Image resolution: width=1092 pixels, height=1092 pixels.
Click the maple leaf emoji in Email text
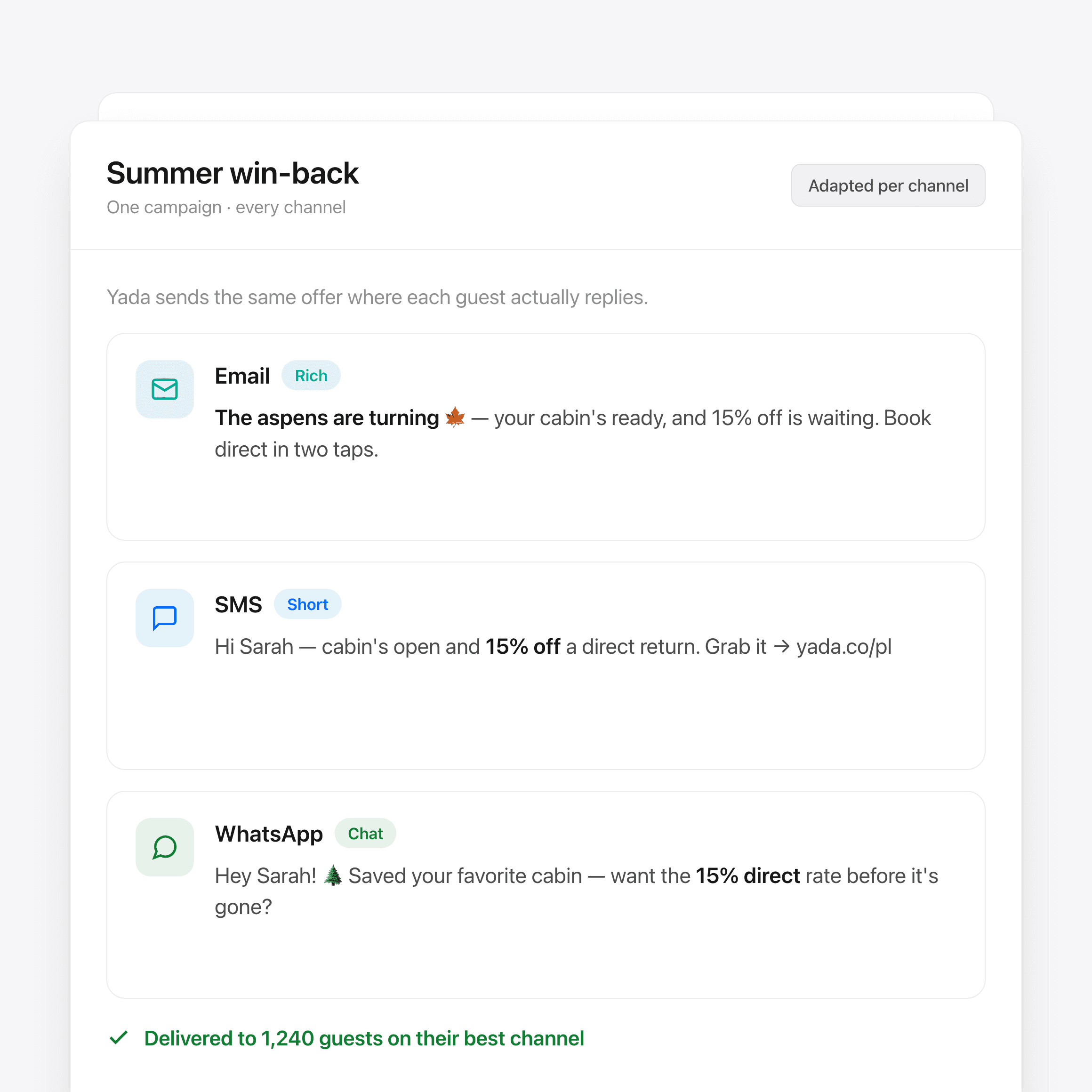455,418
